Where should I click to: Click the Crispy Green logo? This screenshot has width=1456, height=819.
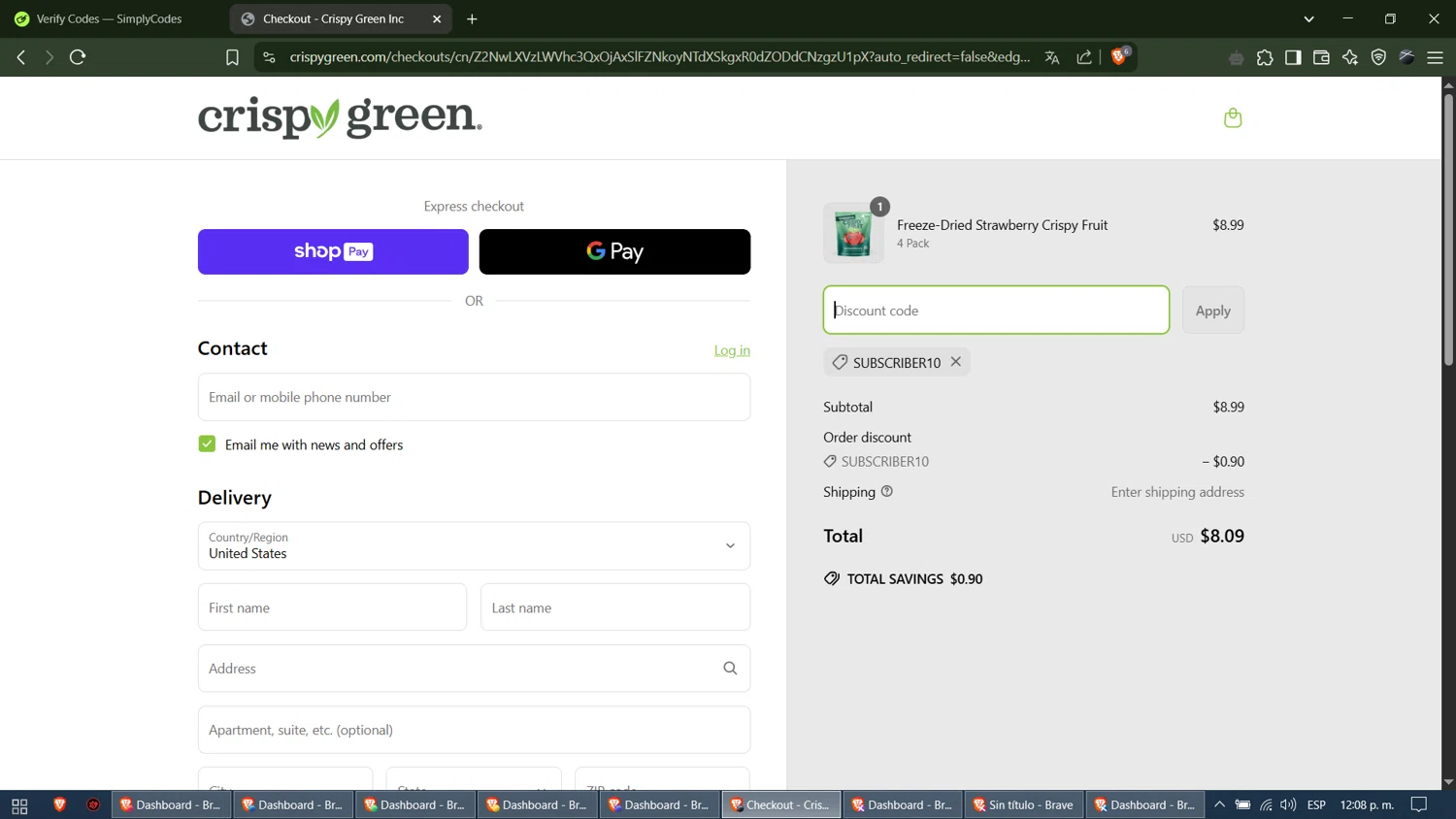pyautogui.click(x=340, y=117)
